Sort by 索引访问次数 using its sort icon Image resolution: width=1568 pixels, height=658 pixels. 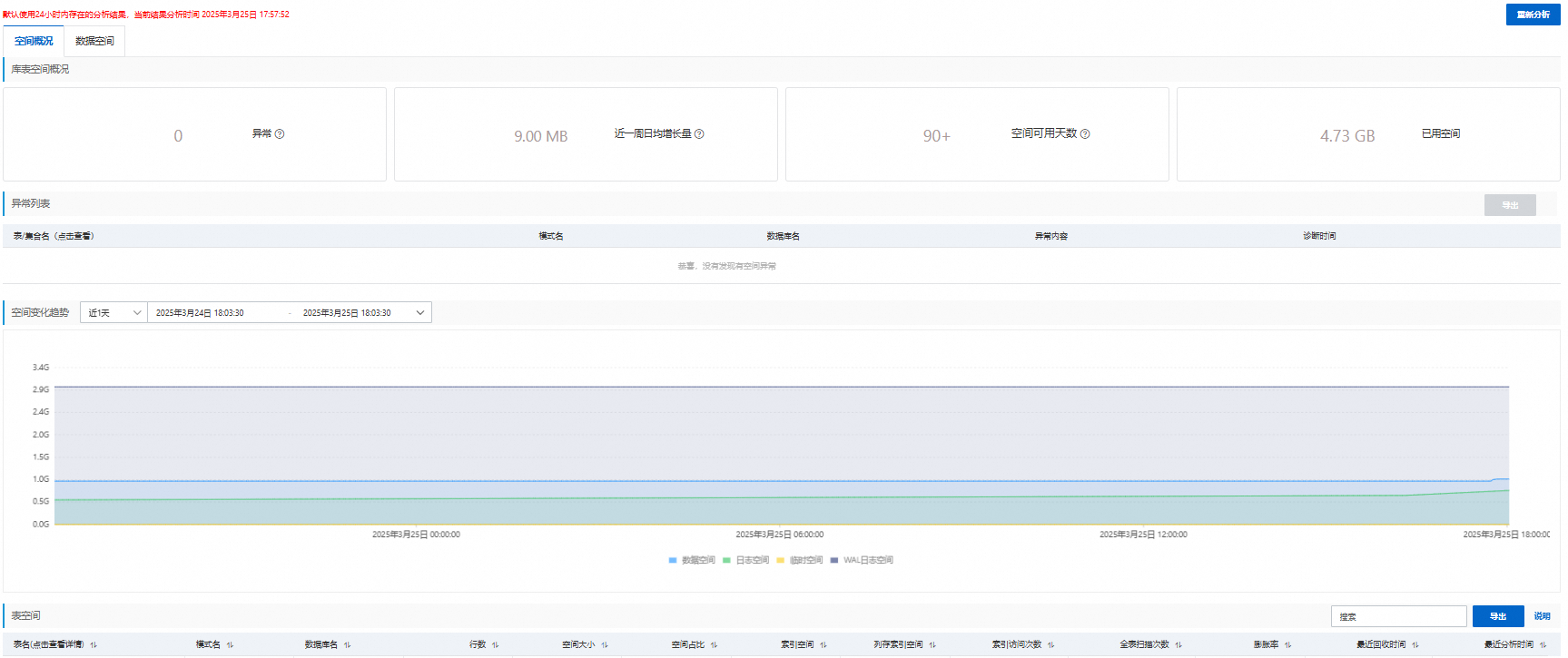point(1050,645)
